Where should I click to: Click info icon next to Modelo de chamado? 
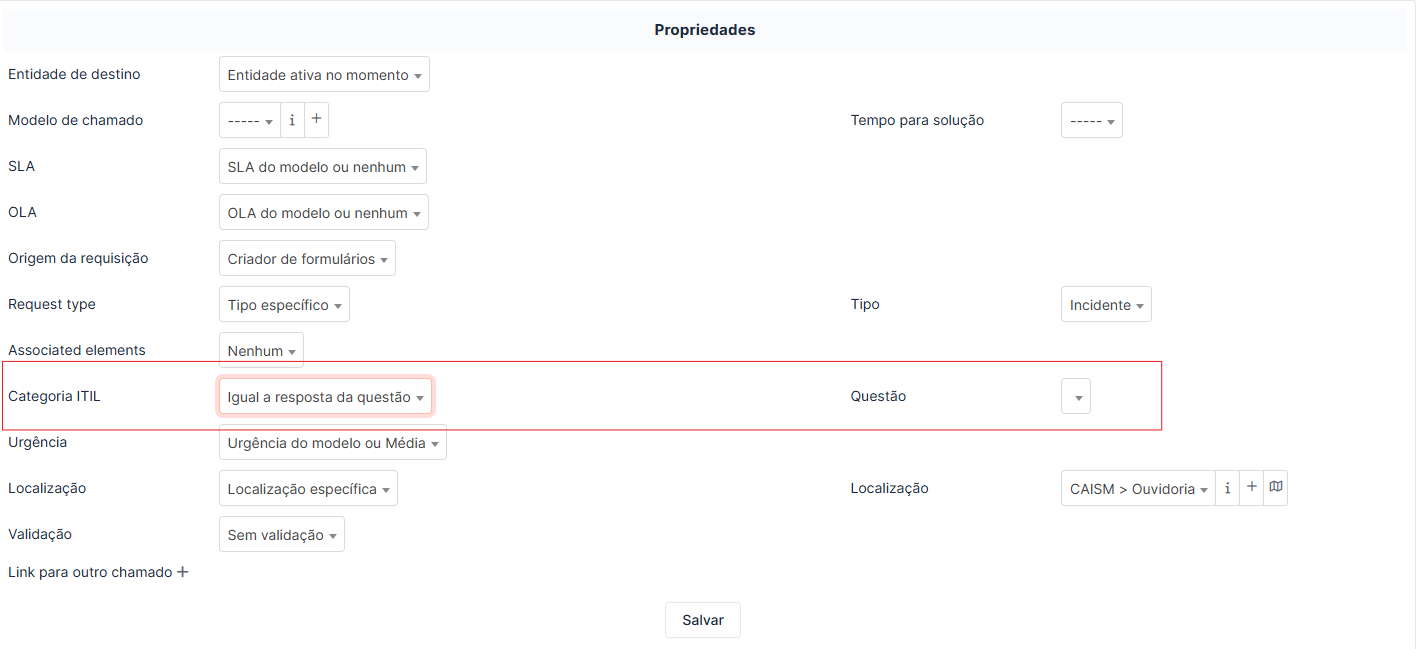(292, 120)
